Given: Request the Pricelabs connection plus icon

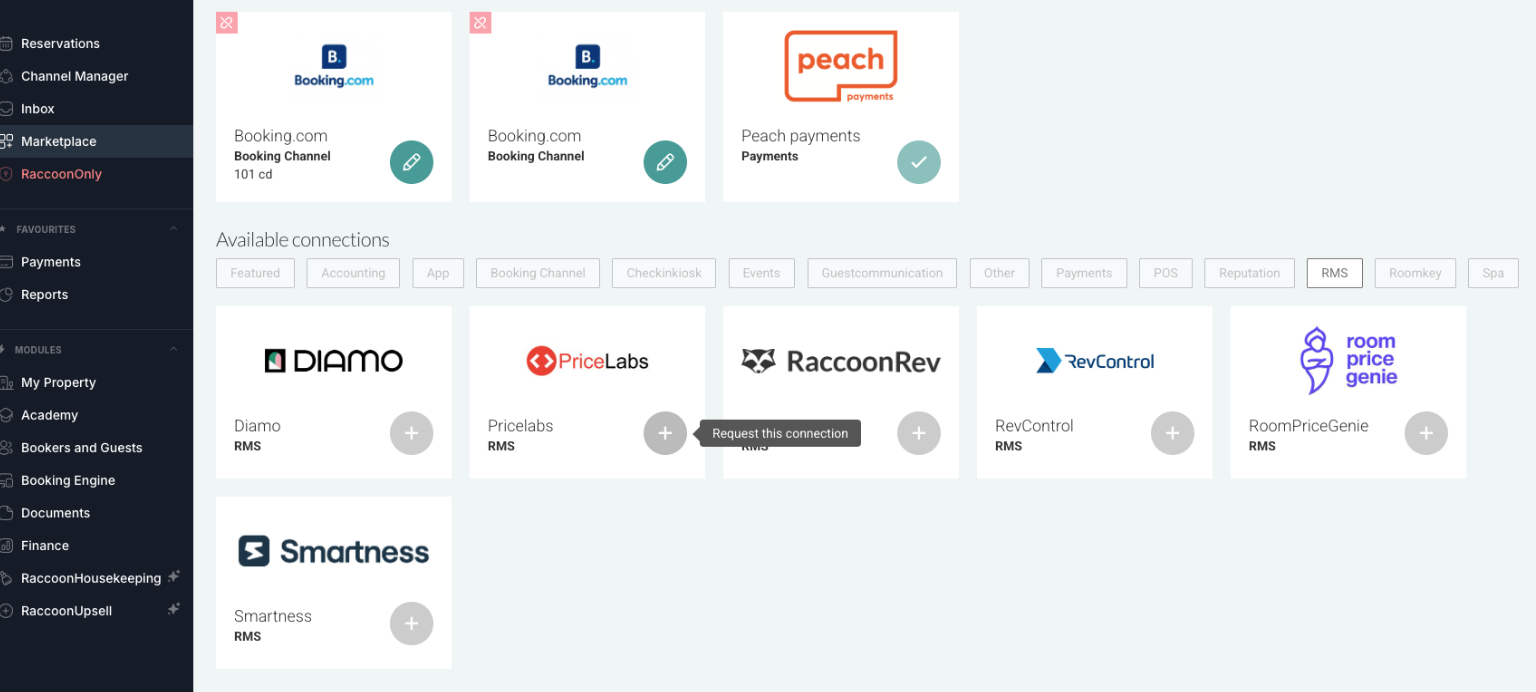Looking at the screenshot, I should tap(665, 433).
